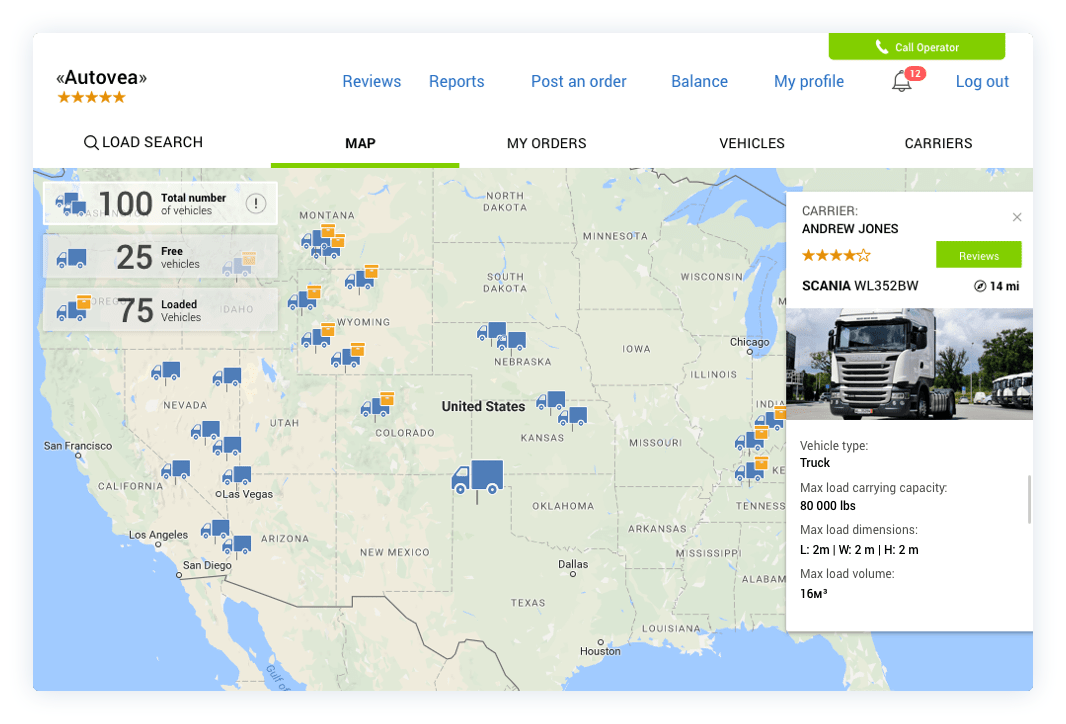Go to My profile
This screenshot has height=724, width=1066.
pos(809,82)
